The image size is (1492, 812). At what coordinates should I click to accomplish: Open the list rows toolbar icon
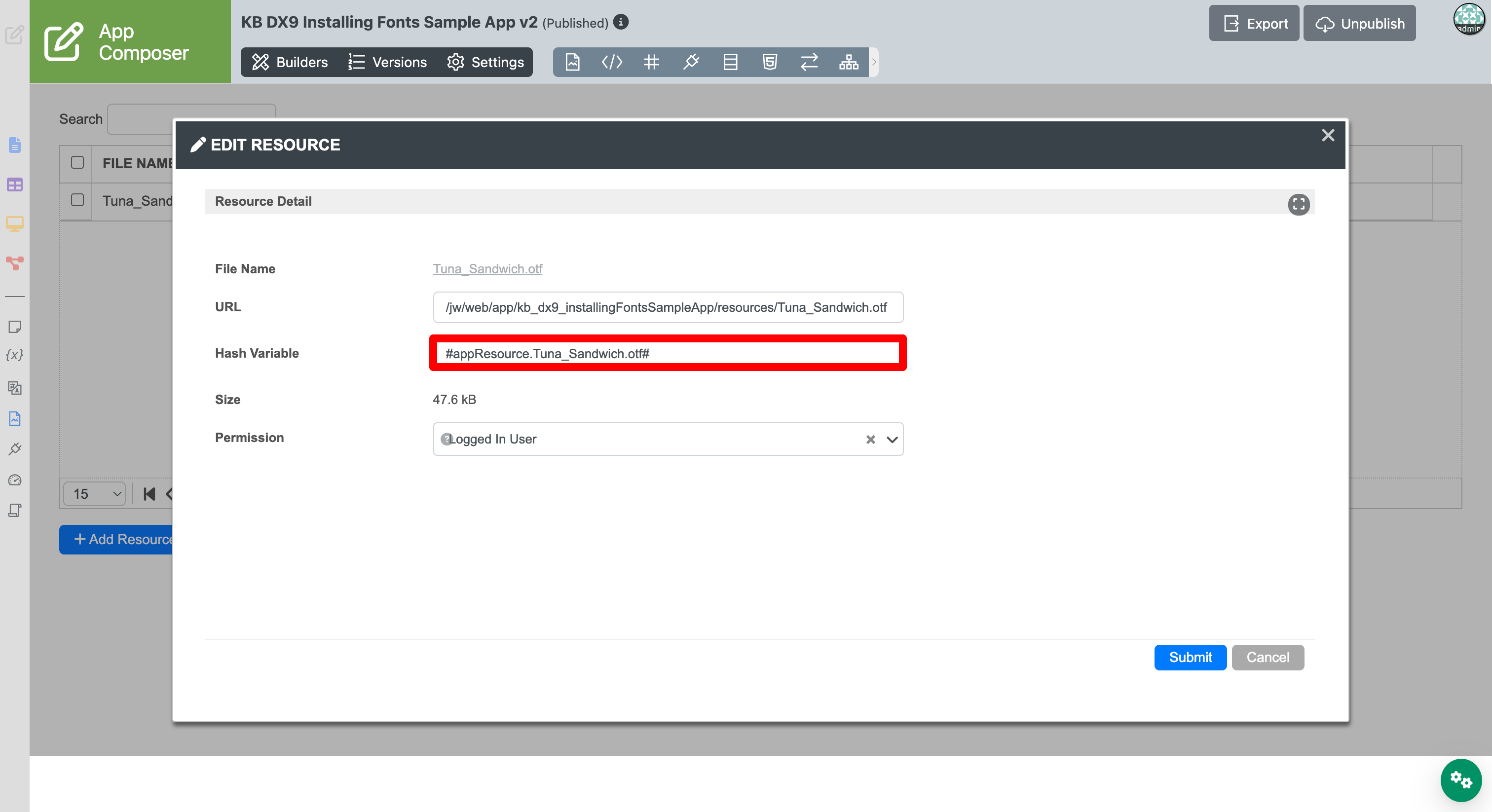point(730,62)
